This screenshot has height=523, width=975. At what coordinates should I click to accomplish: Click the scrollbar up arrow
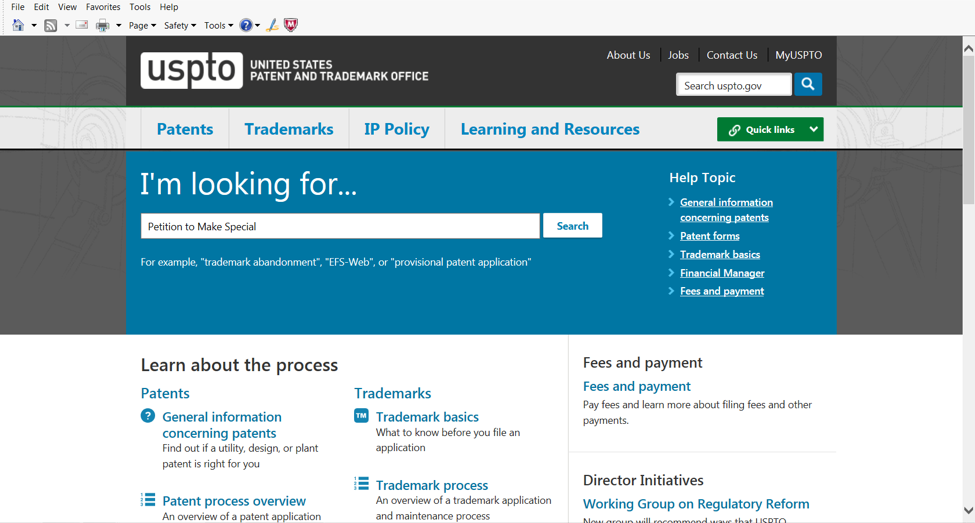click(968, 48)
